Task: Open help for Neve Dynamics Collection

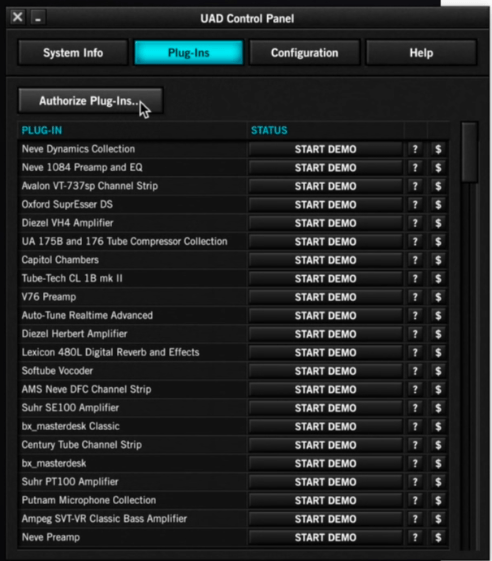Action: click(x=415, y=149)
